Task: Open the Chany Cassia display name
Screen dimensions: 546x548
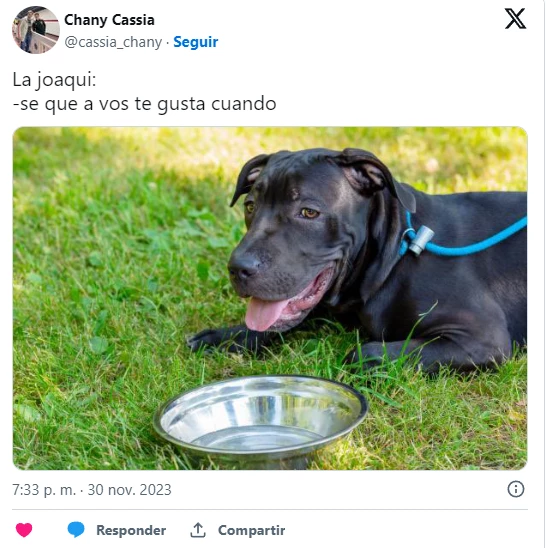Action: coord(109,20)
